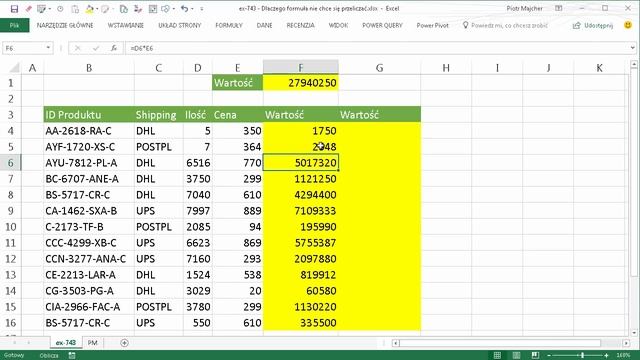Open the RECENZJA ribbon tab
Image resolution: width=640 pixels, height=360 pixels.
(x=300, y=25)
